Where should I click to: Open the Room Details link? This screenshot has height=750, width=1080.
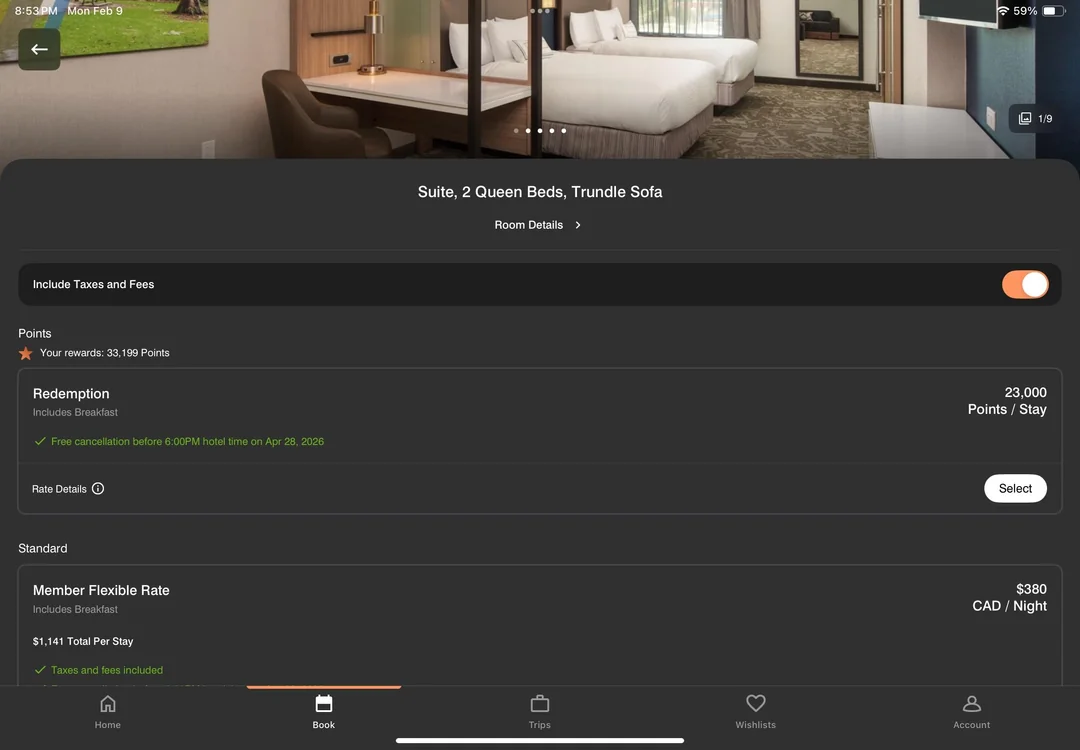click(529, 226)
